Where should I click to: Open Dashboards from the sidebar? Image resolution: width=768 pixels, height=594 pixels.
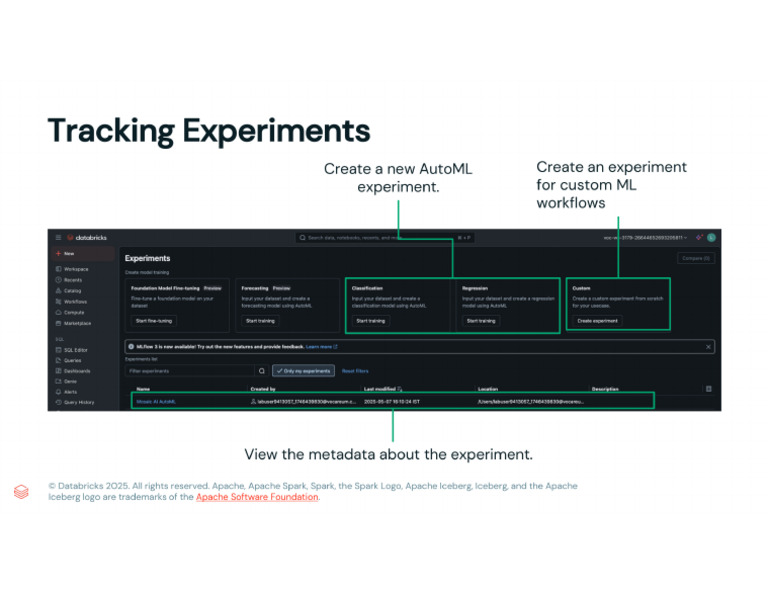tap(77, 371)
